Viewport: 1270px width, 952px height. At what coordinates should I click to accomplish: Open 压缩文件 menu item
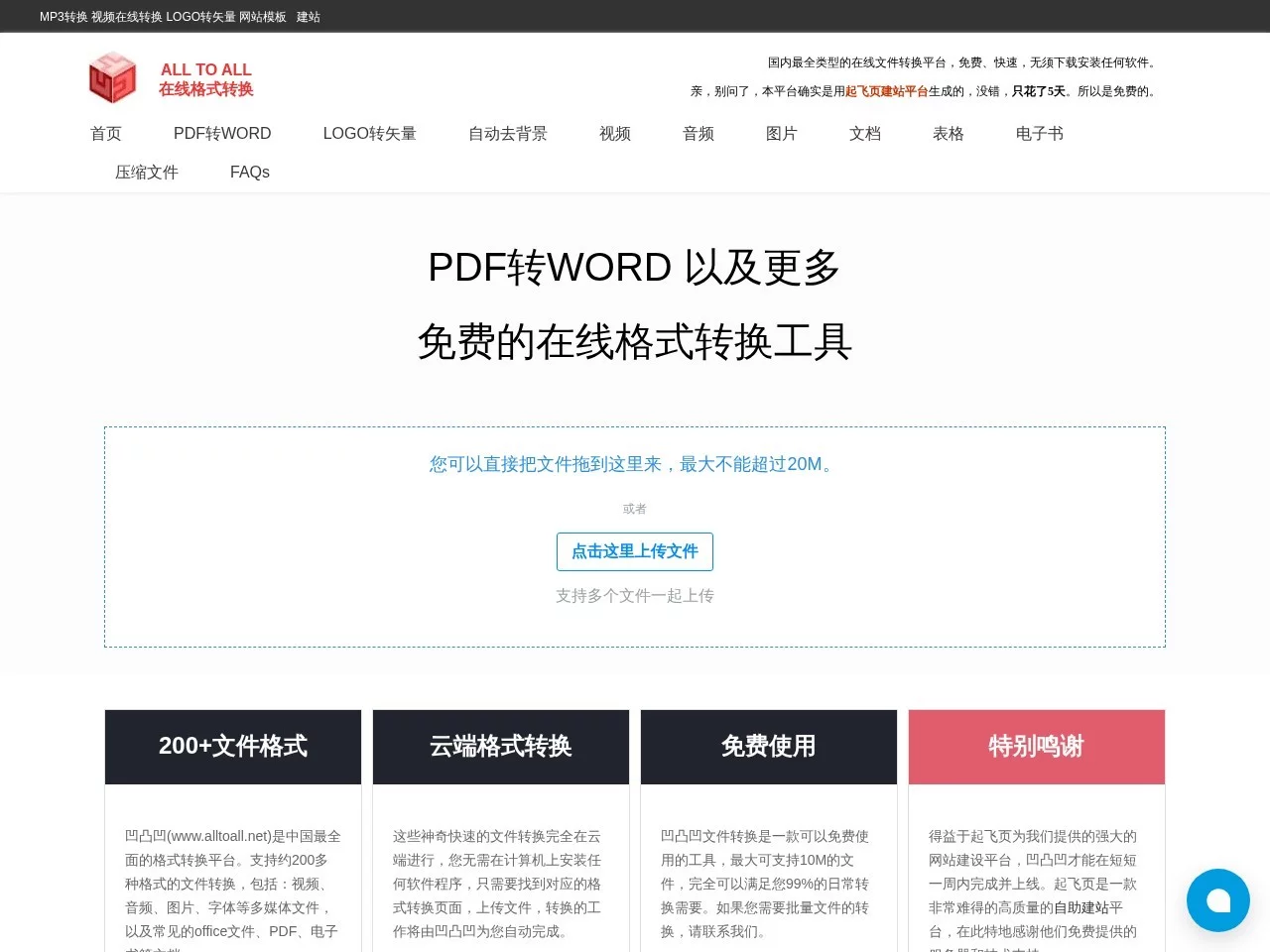tap(147, 173)
